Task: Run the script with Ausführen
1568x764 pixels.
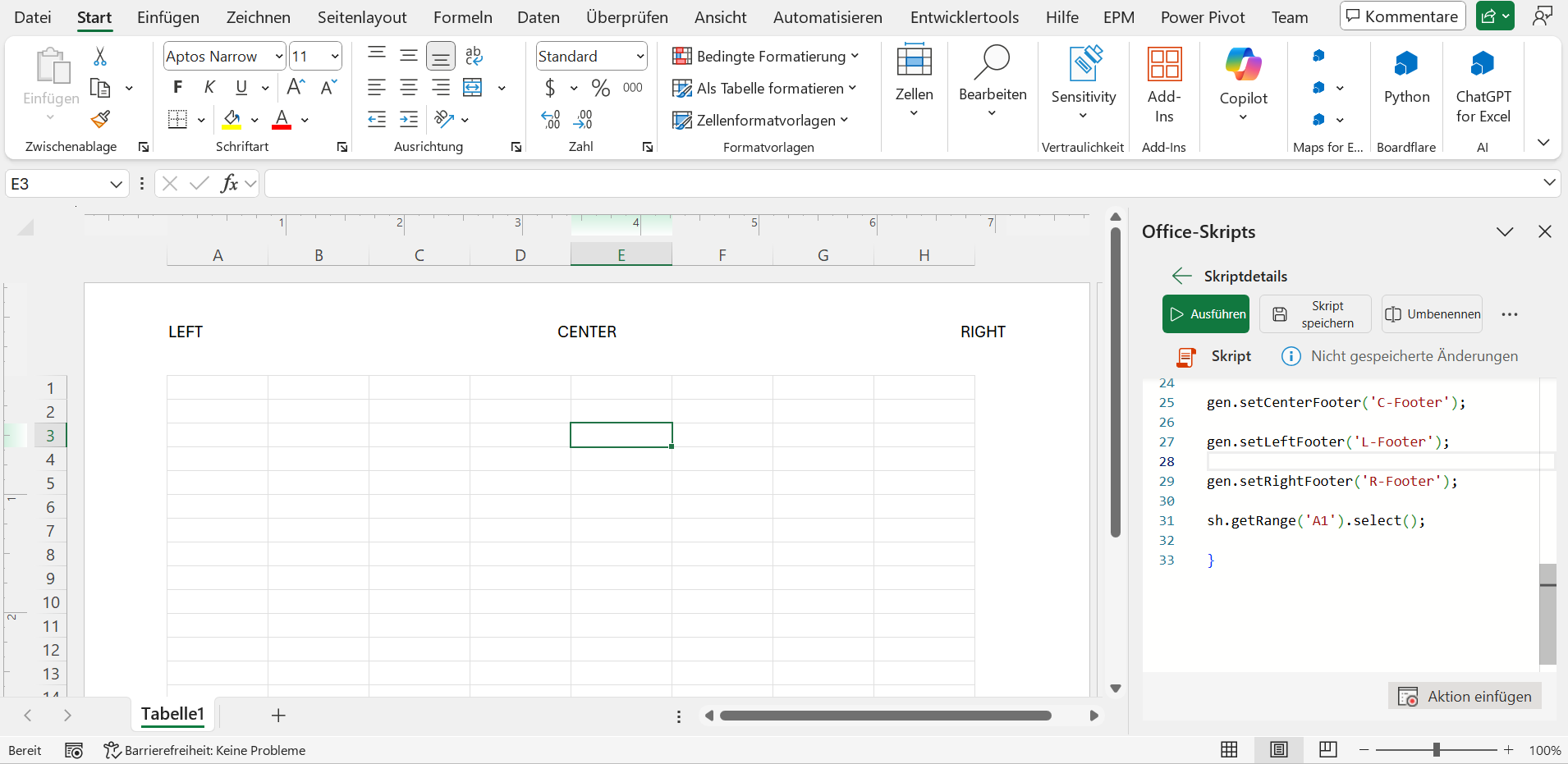Action: [1206, 313]
